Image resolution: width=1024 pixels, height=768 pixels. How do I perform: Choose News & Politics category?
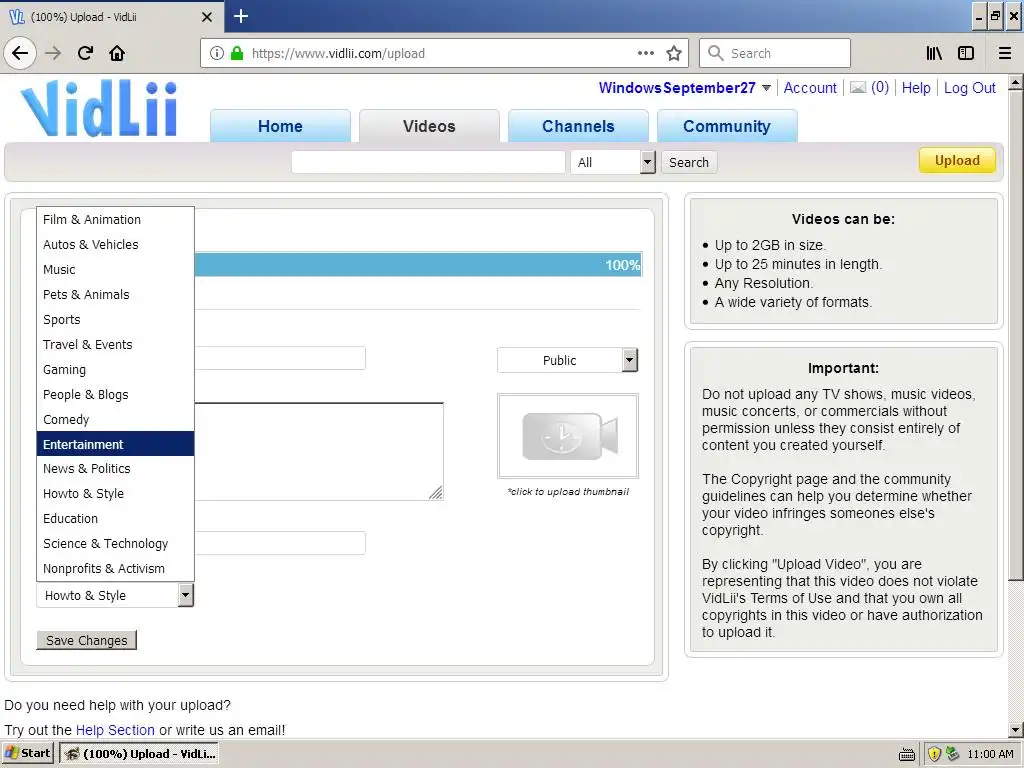pos(115,468)
